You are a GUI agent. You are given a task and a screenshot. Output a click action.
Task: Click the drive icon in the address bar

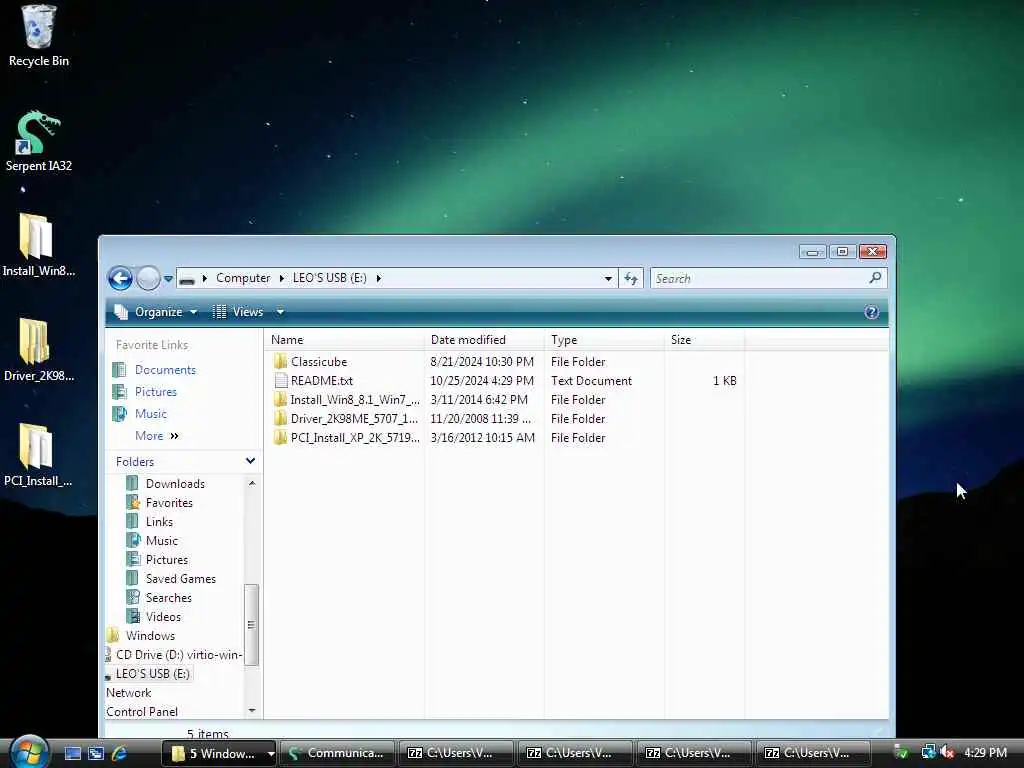(187, 279)
